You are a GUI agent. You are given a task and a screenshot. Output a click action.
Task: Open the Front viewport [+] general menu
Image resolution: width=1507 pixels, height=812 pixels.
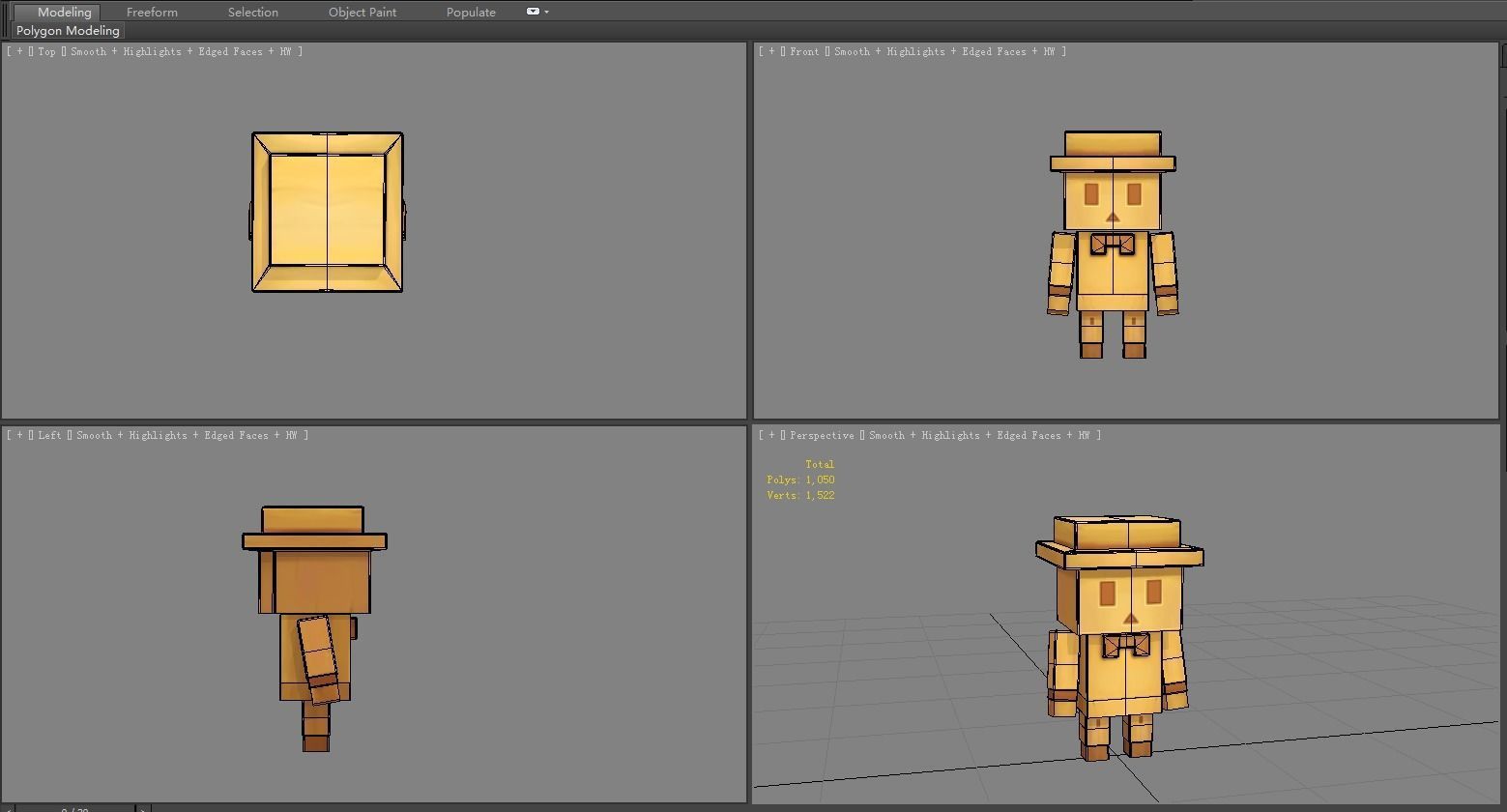click(x=771, y=51)
